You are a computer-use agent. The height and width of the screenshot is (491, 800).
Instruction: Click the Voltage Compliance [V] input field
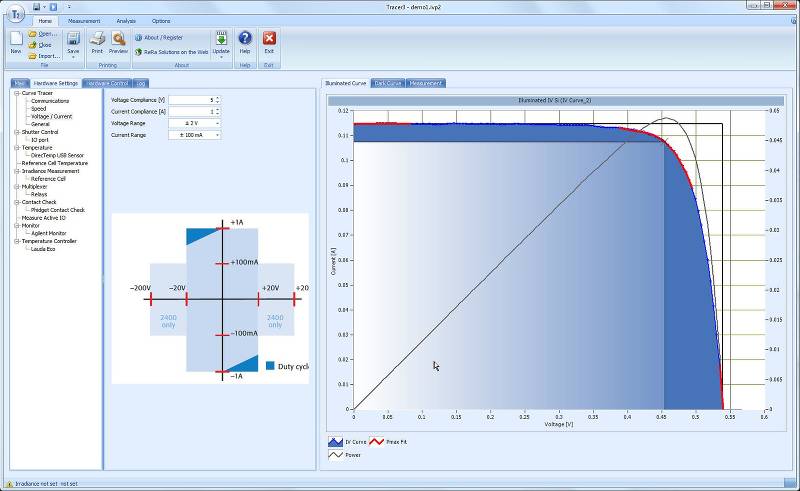pyautogui.click(x=192, y=100)
